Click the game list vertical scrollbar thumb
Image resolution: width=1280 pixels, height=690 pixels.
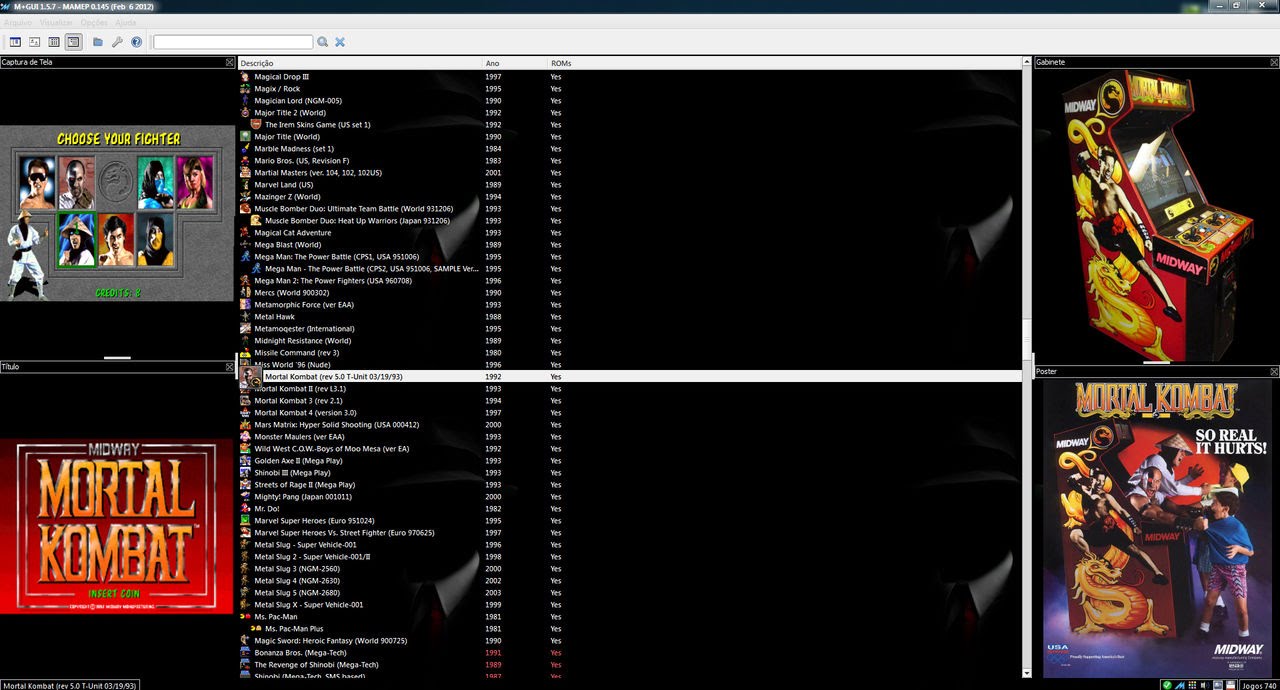(1027, 339)
